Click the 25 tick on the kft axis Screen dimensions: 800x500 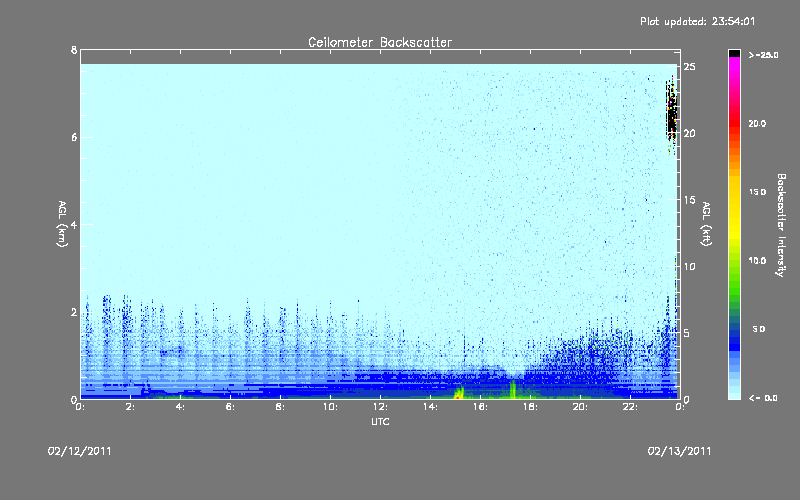(x=689, y=67)
